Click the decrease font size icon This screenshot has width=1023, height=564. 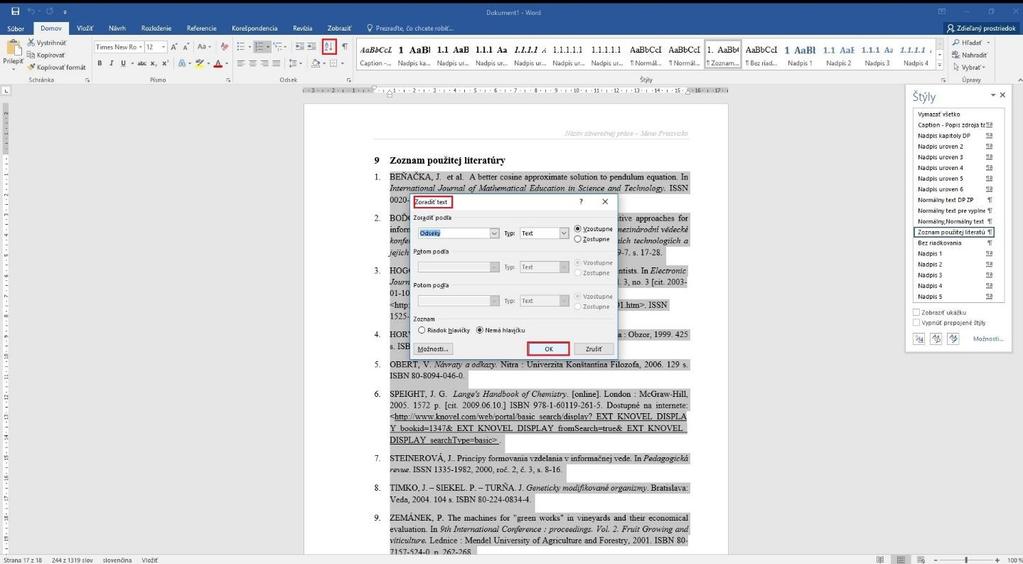(186, 47)
